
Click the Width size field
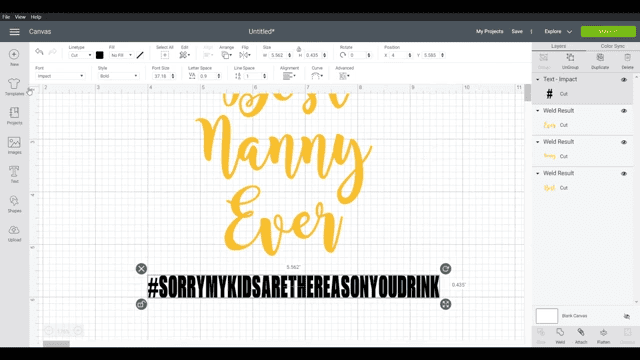click(x=280, y=55)
